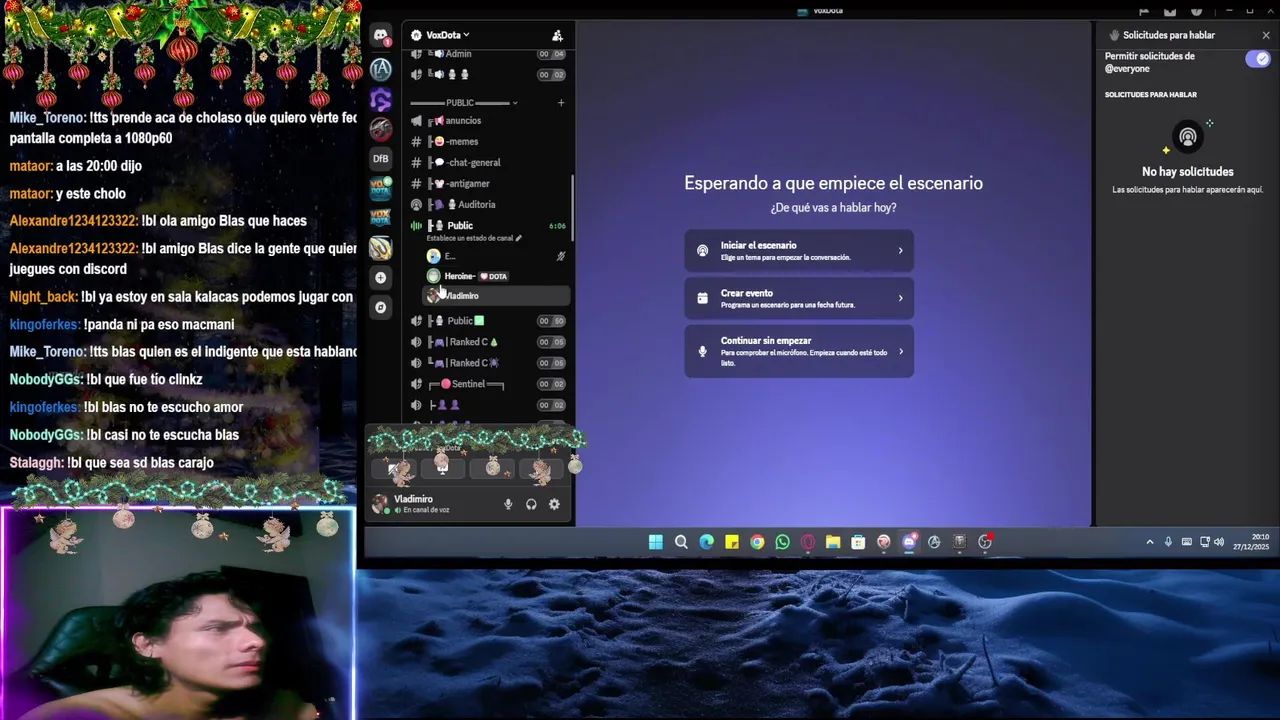1280x720 pixels.
Task: Open the golden trident server icon
Action: [x=381, y=247]
